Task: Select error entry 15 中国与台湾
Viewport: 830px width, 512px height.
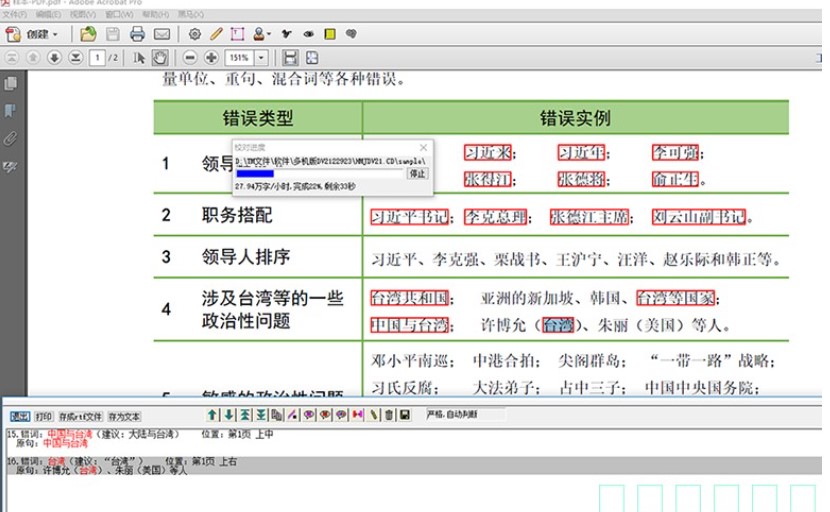Action: (140, 438)
